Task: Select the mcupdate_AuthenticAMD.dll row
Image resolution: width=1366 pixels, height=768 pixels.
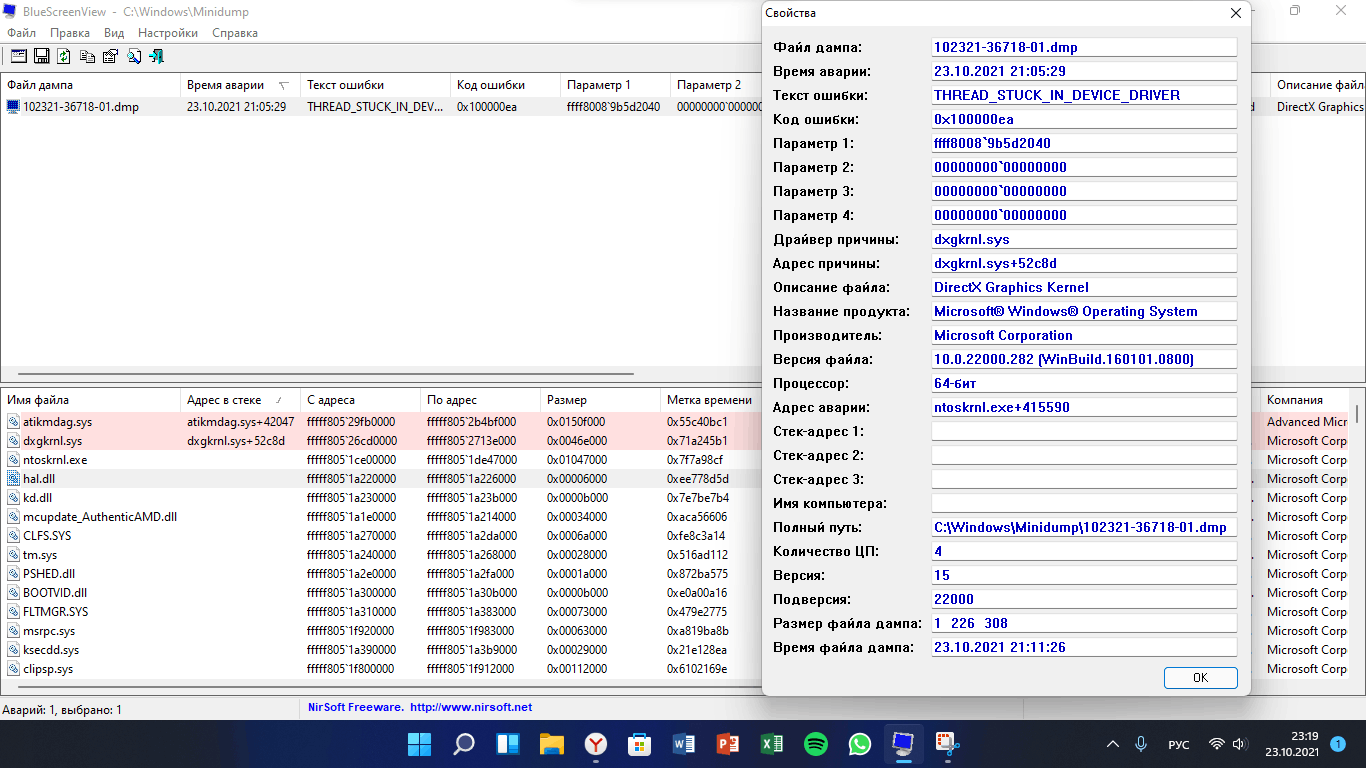Action: coord(380,517)
